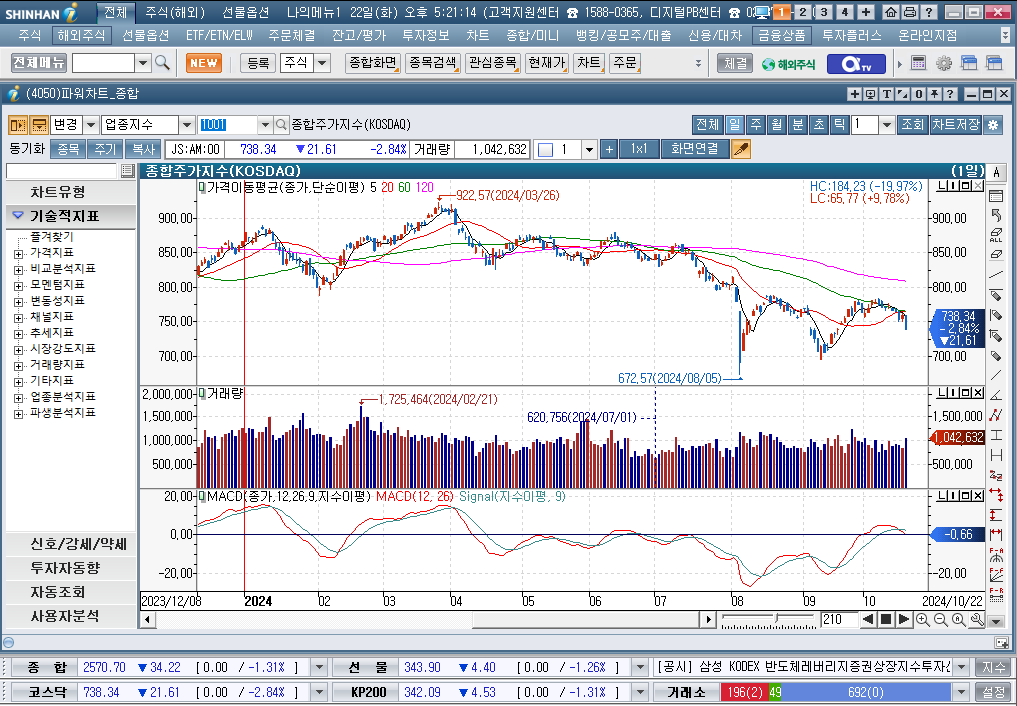Adjust the chart bar-count slider
The image size is (1017, 706).
click(778, 619)
